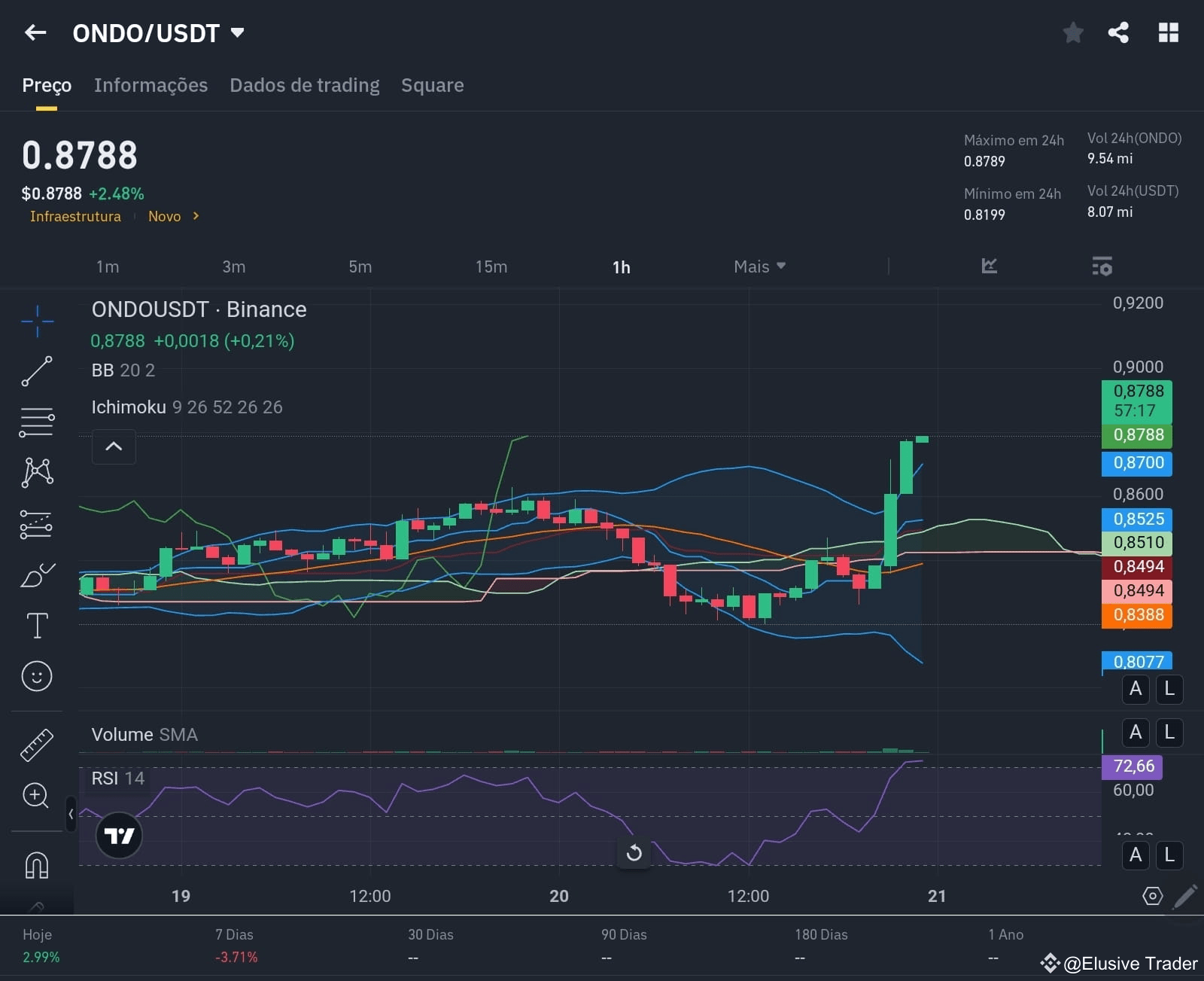The width and height of the screenshot is (1204, 981).
Task: Select the ruler measure tool
Action: (37, 745)
